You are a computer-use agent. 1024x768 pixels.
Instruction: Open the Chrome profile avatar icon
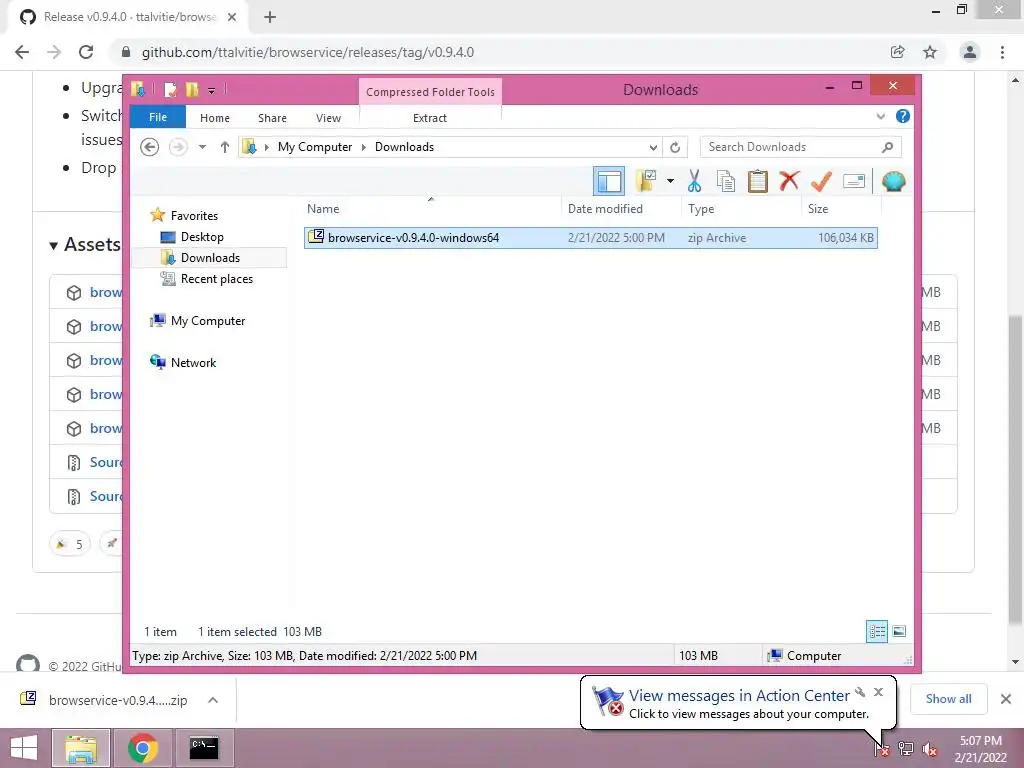tap(970, 52)
